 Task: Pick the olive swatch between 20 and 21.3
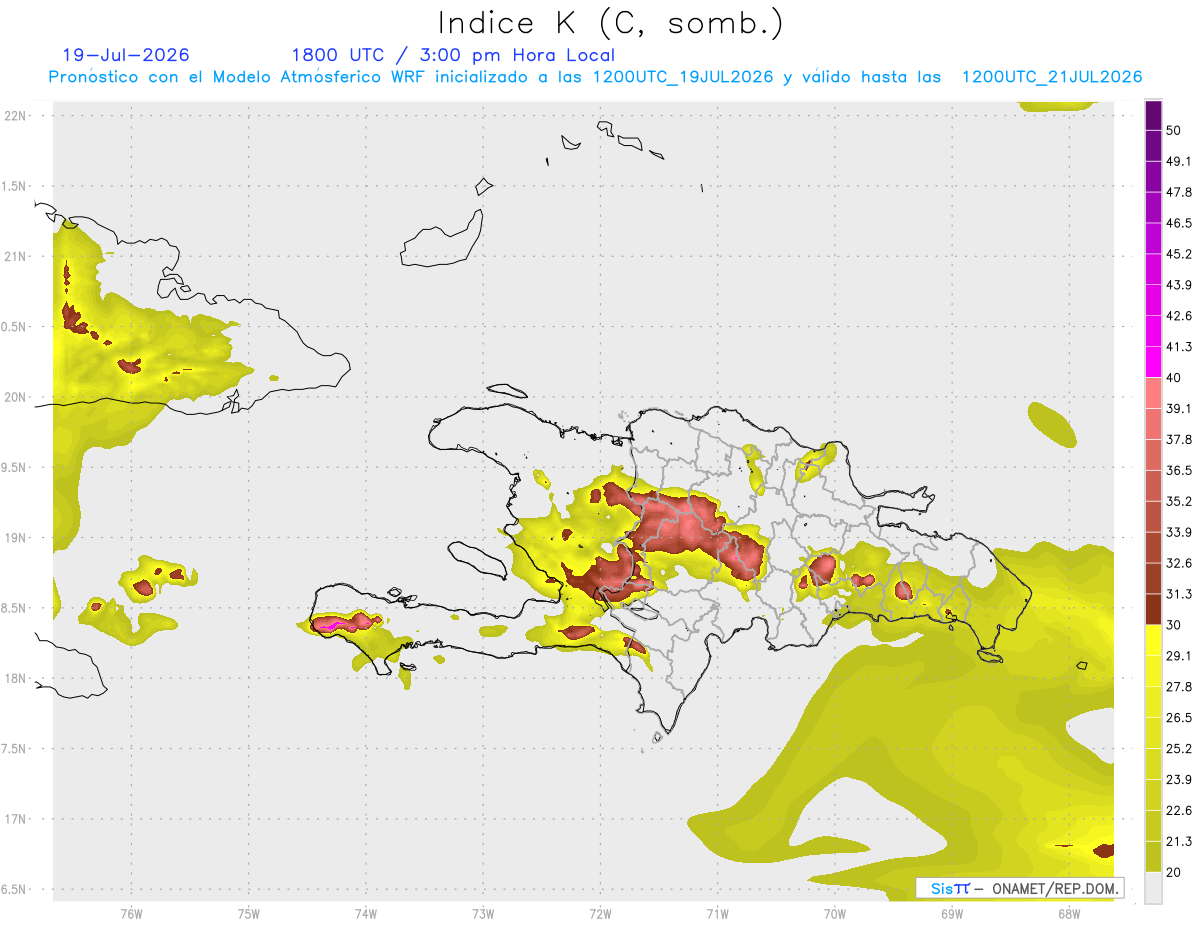click(x=1153, y=856)
